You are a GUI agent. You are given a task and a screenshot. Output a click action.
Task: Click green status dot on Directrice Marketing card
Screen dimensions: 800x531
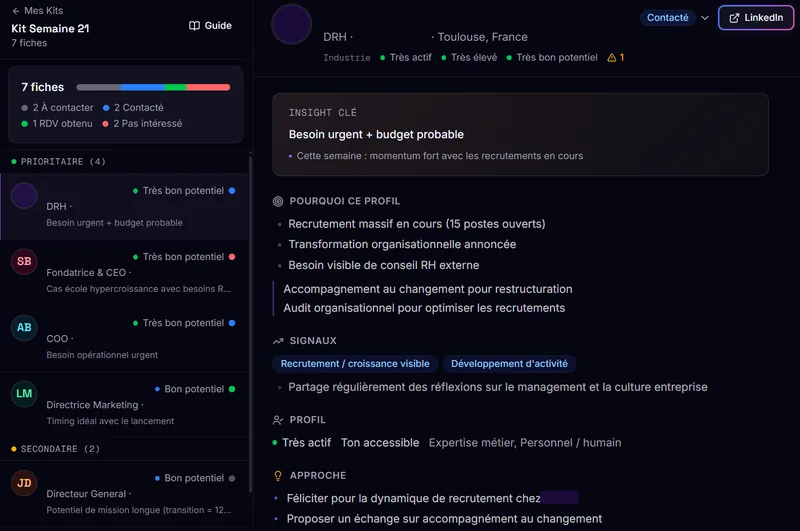coord(232,389)
